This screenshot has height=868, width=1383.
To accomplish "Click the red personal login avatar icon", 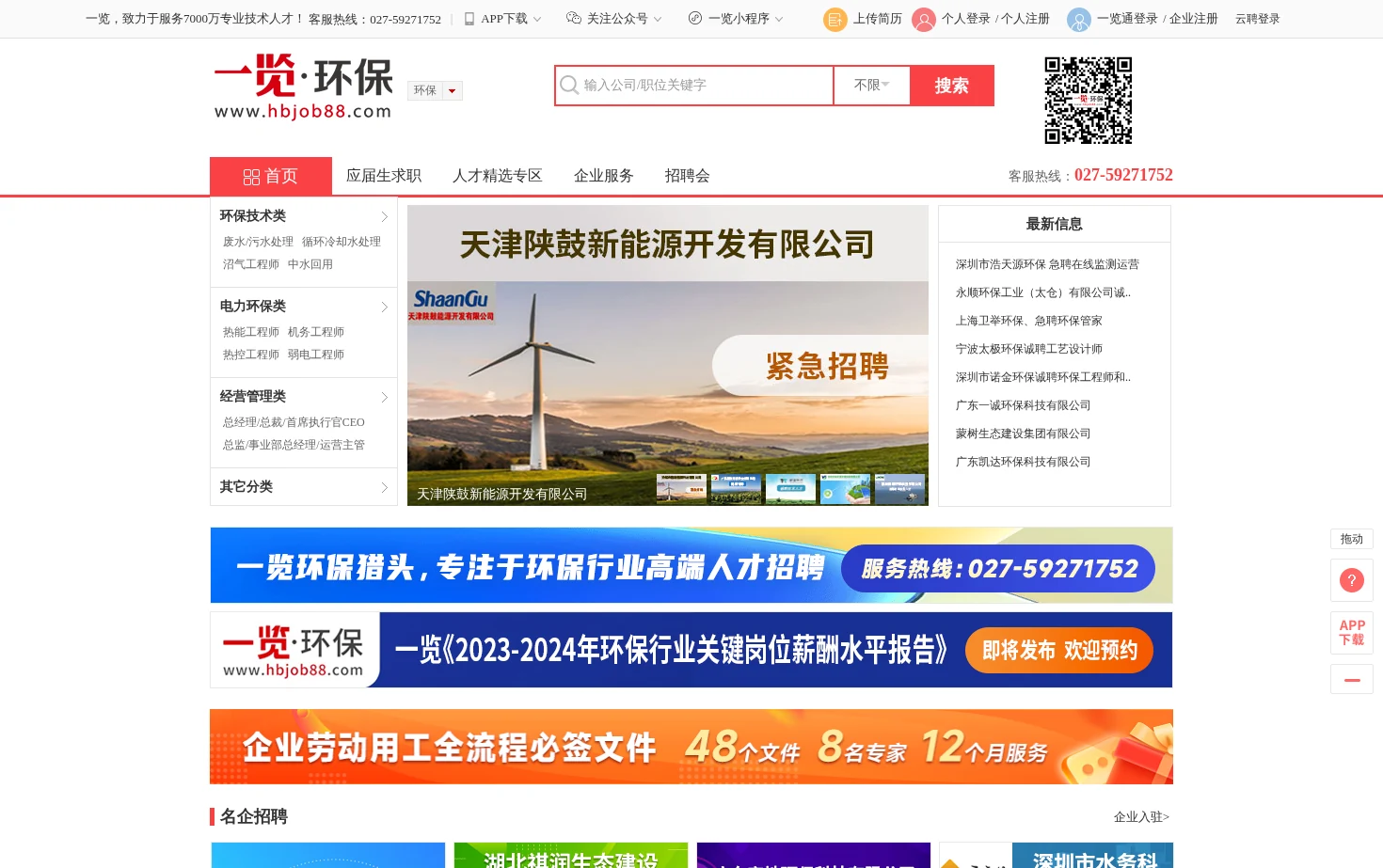I will point(924,20).
